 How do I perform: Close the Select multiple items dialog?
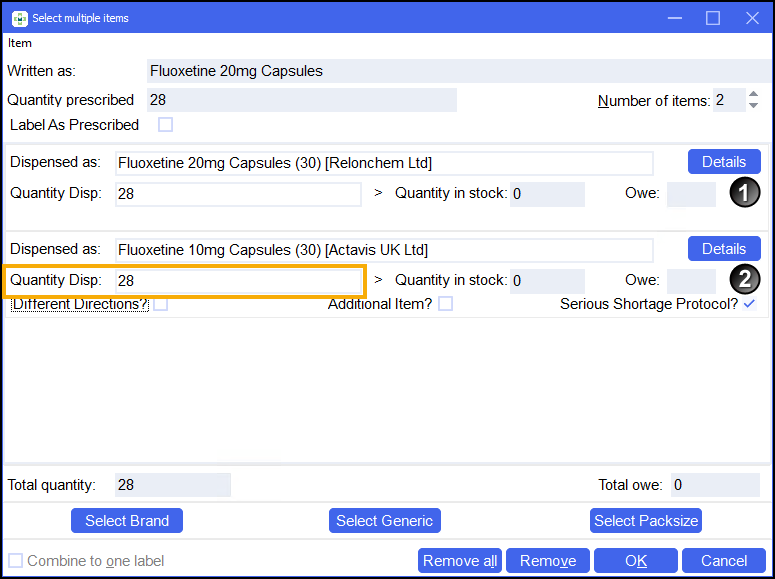(751, 18)
